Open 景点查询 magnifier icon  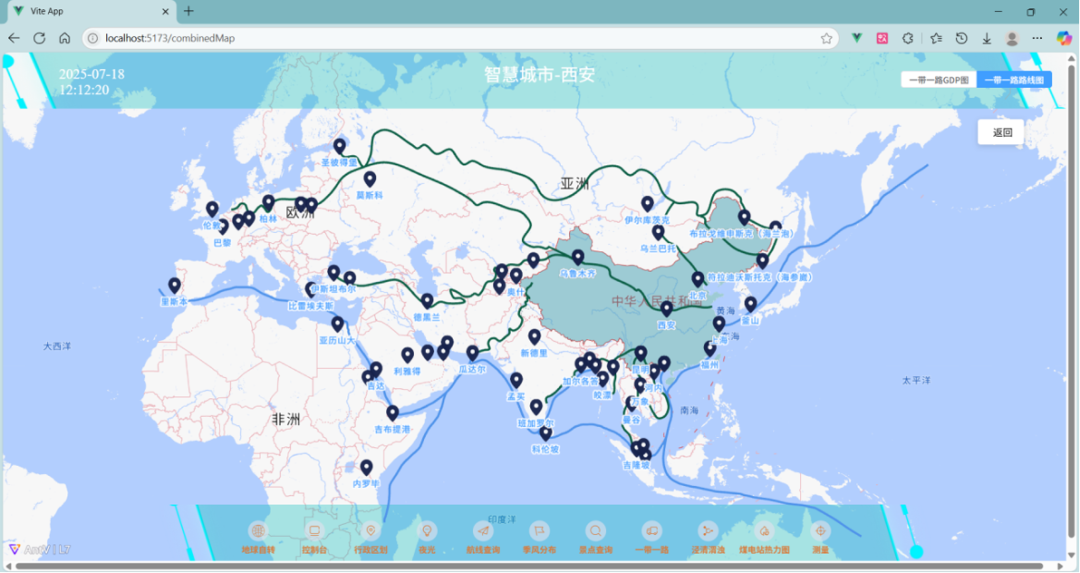[595, 531]
